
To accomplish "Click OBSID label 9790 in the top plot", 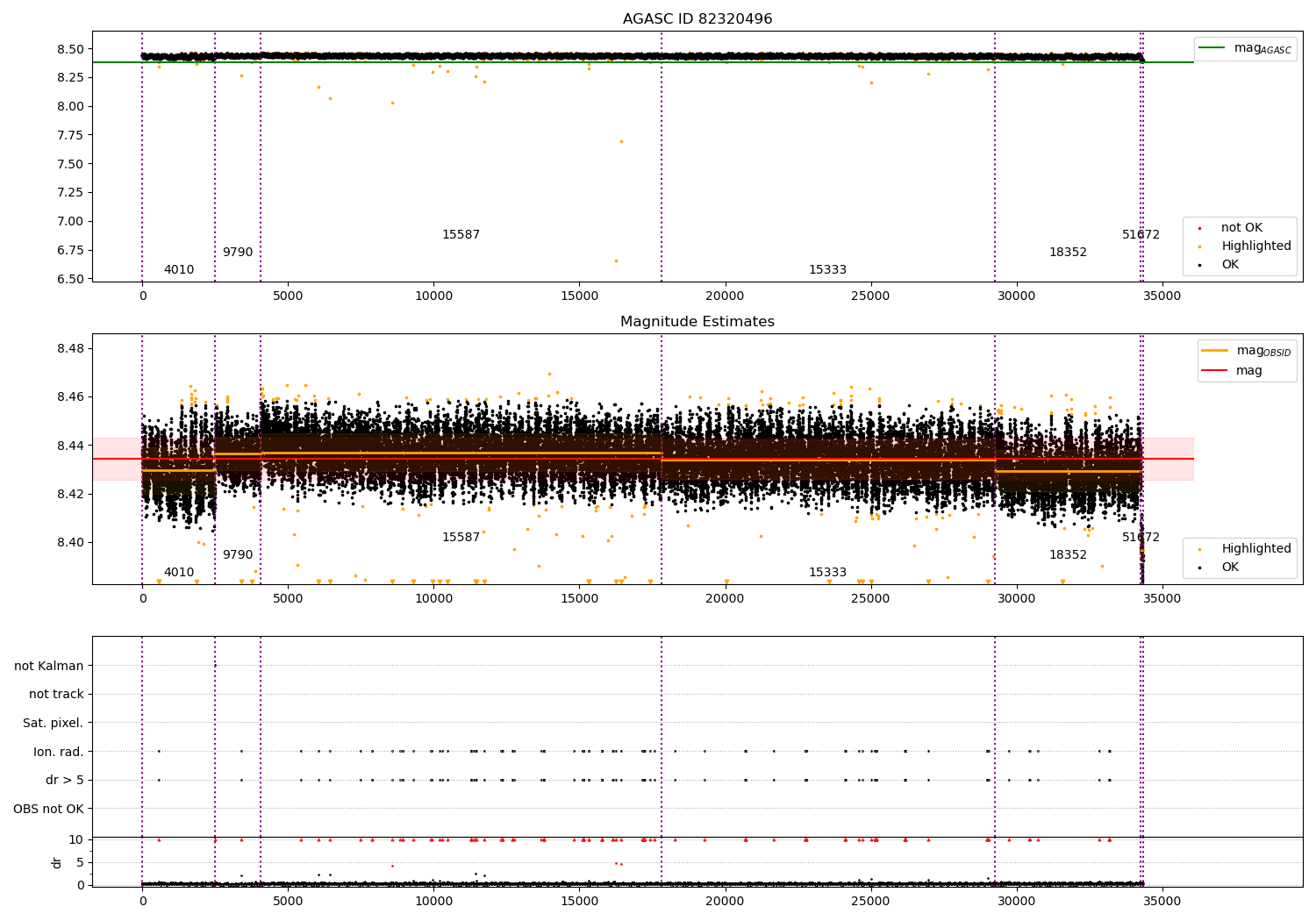I will (x=238, y=253).
